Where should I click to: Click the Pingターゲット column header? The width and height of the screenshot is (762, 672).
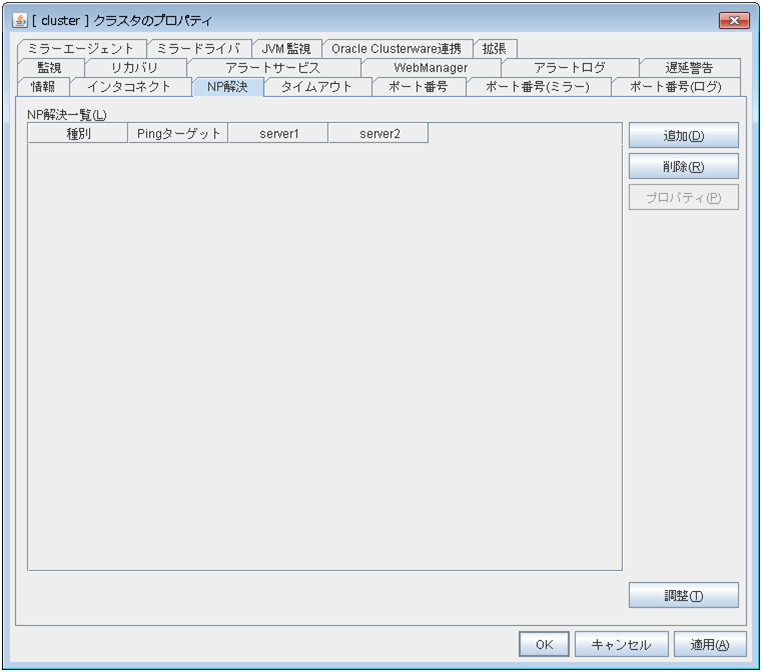pyautogui.click(x=178, y=134)
